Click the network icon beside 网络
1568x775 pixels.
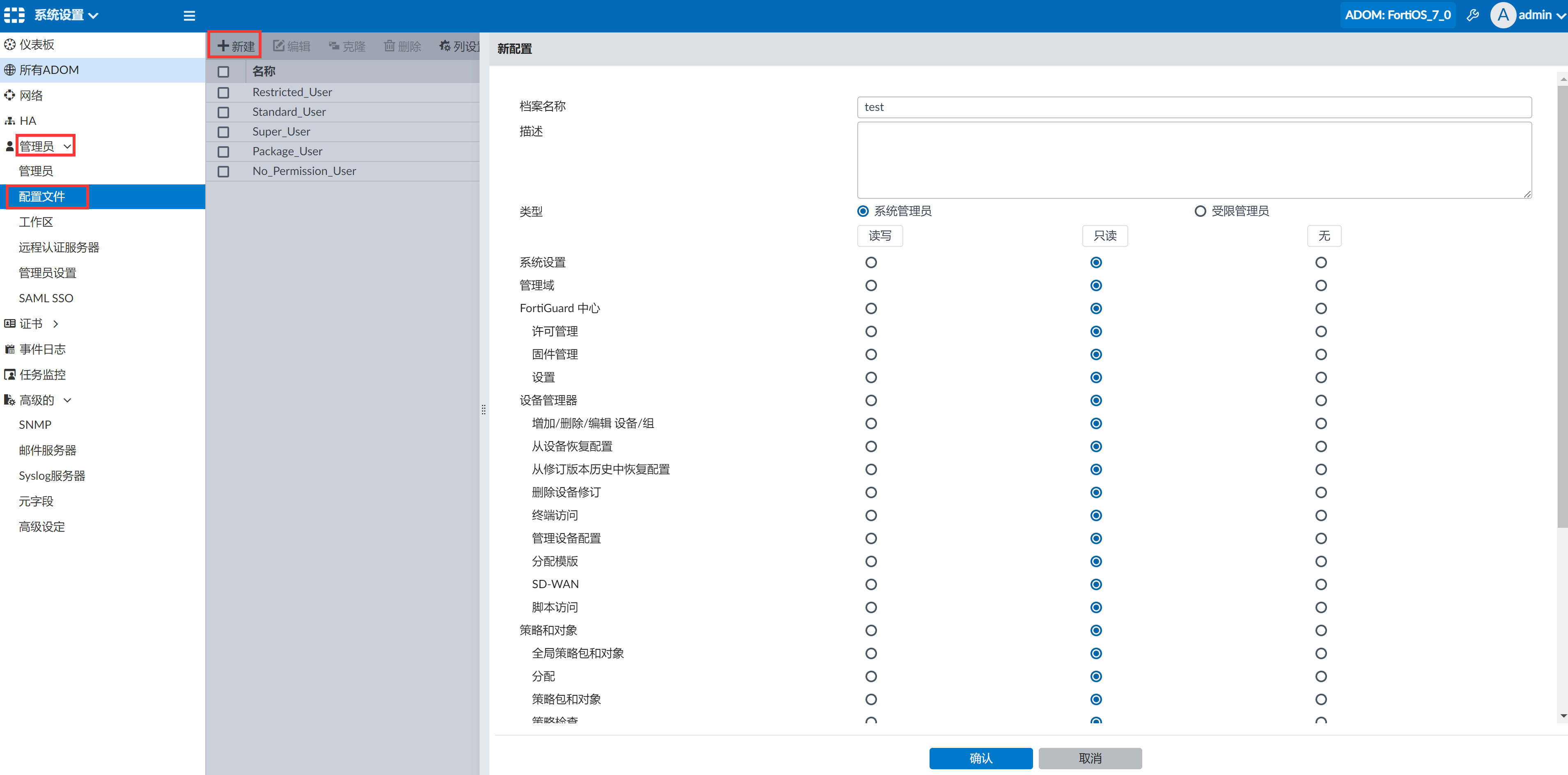click(10, 96)
